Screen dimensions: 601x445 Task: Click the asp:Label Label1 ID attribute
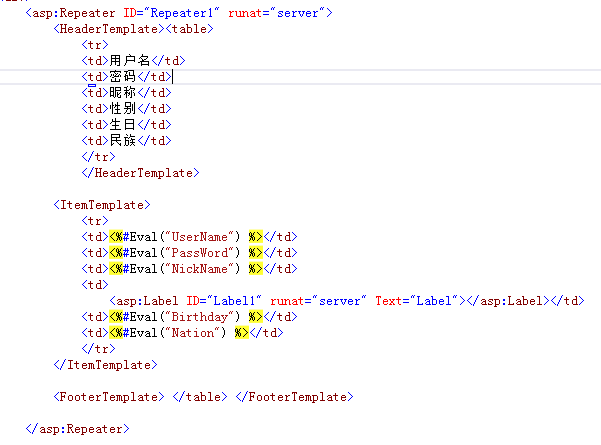click(224, 301)
